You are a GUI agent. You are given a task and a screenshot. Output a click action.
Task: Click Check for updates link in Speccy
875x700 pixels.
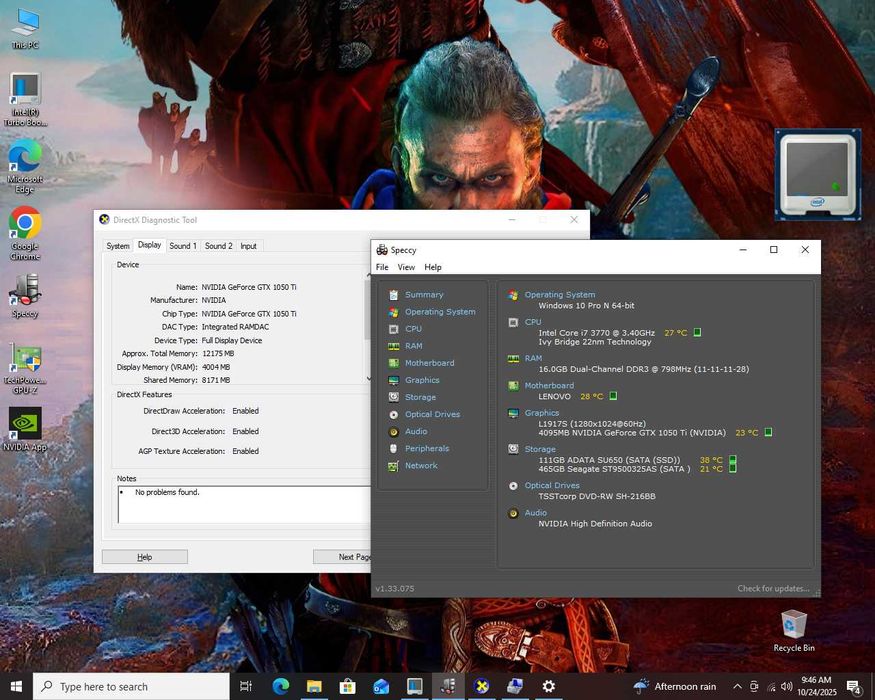tap(773, 588)
